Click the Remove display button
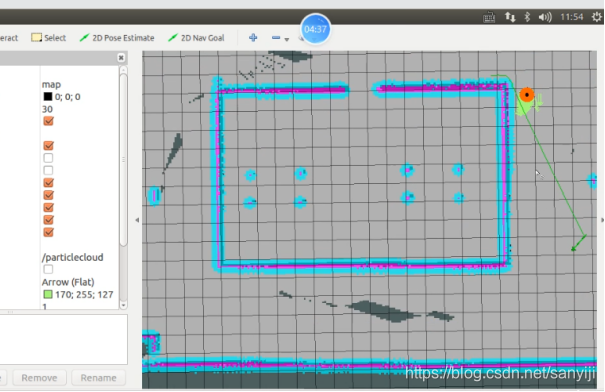Image resolution: width=605 pixels, height=392 pixels. point(39,378)
